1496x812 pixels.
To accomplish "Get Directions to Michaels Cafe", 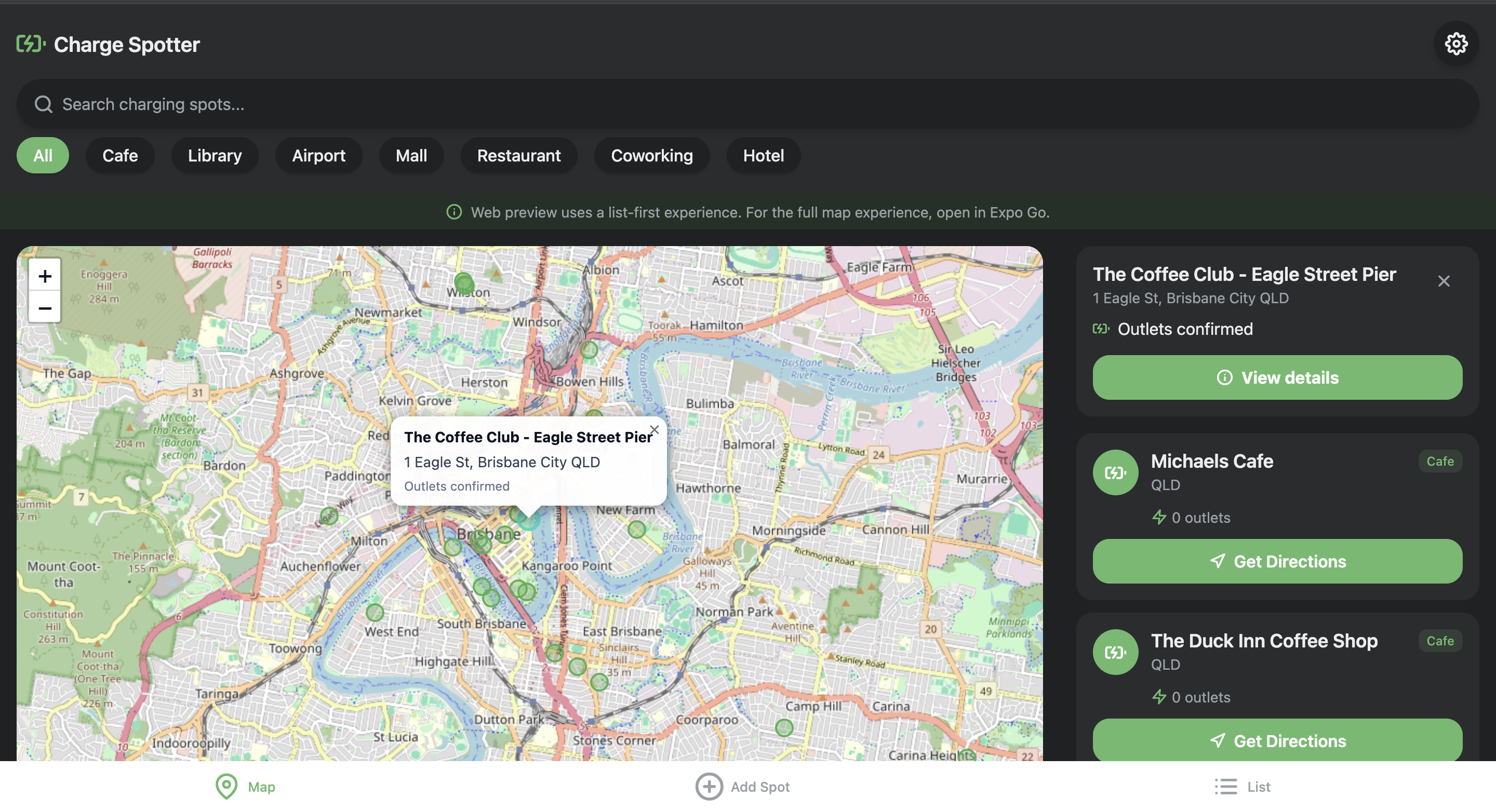I will pos(1277,561).
